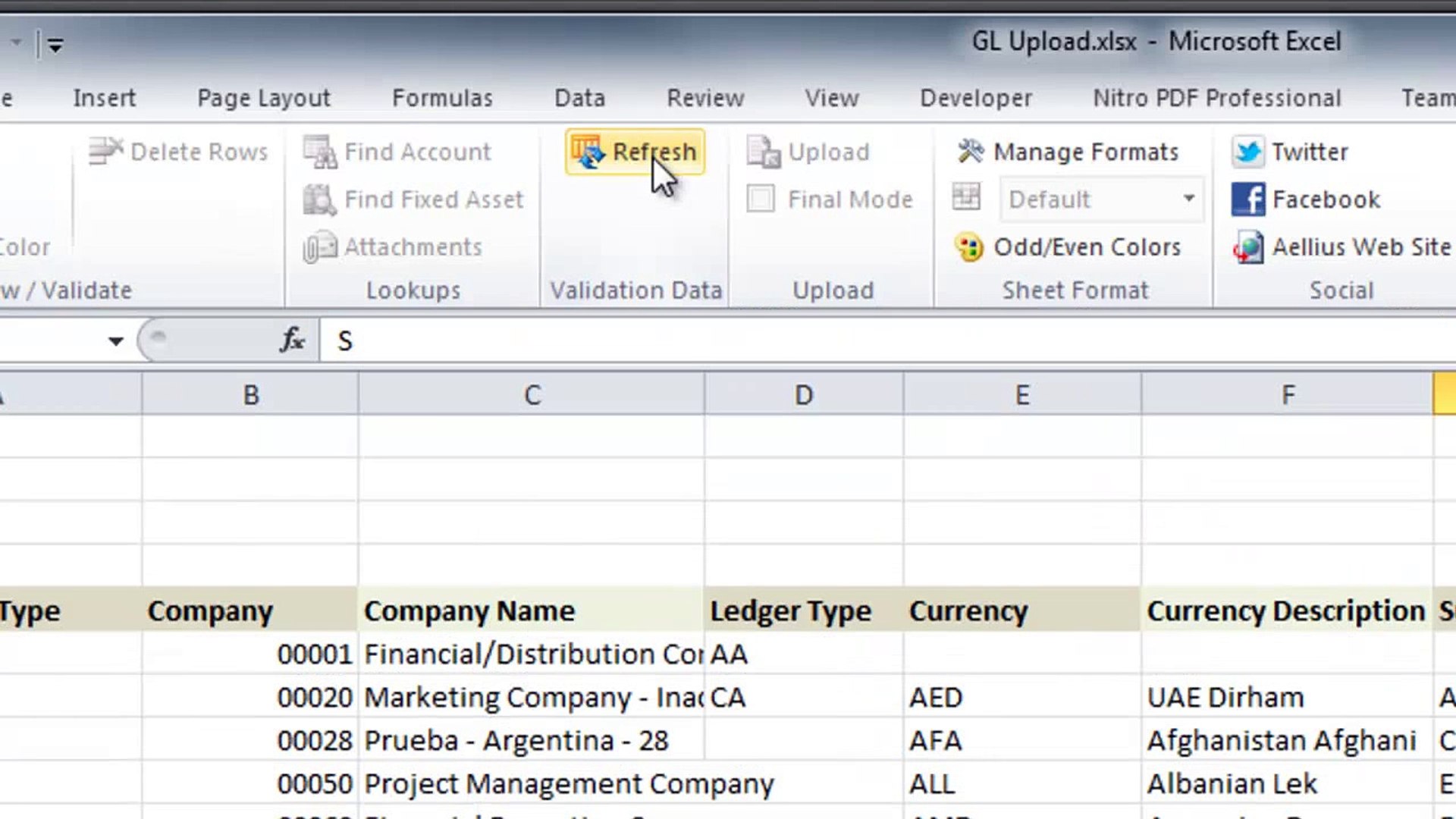Open the Formulas tab
This screenshot has width=1456, height=819.
(x=442, y=98)
